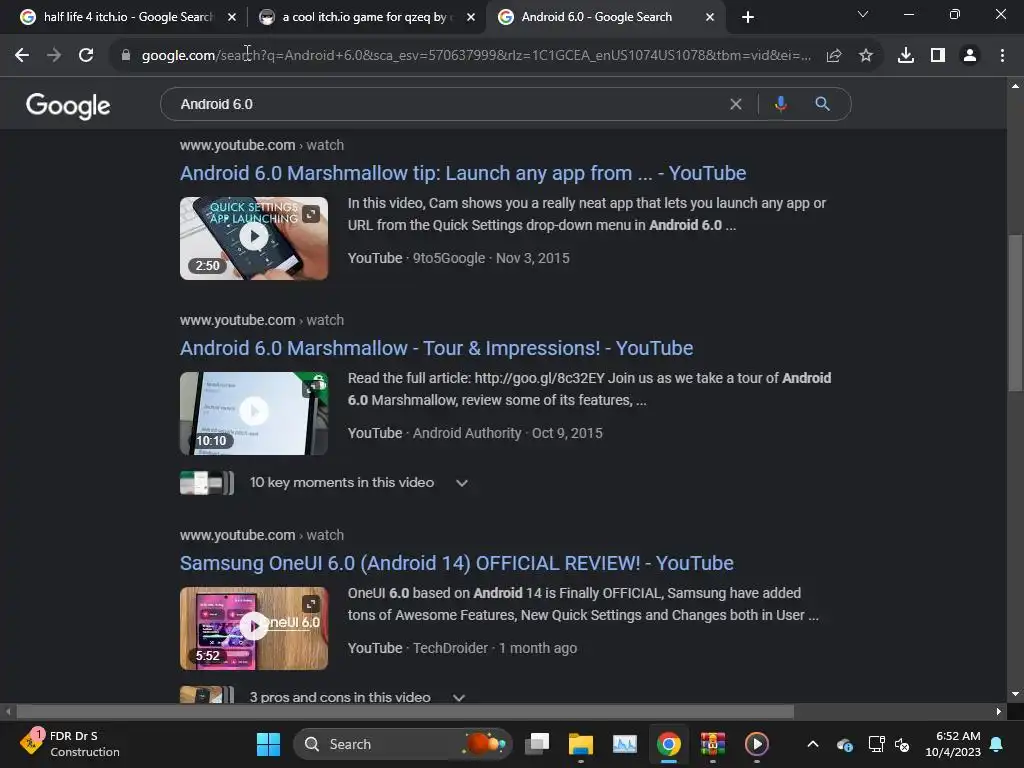This screenshot has height=768, width=1024.
Task: Click the scroll up arrow on the scrollbar
Action: pos(1015,86)
